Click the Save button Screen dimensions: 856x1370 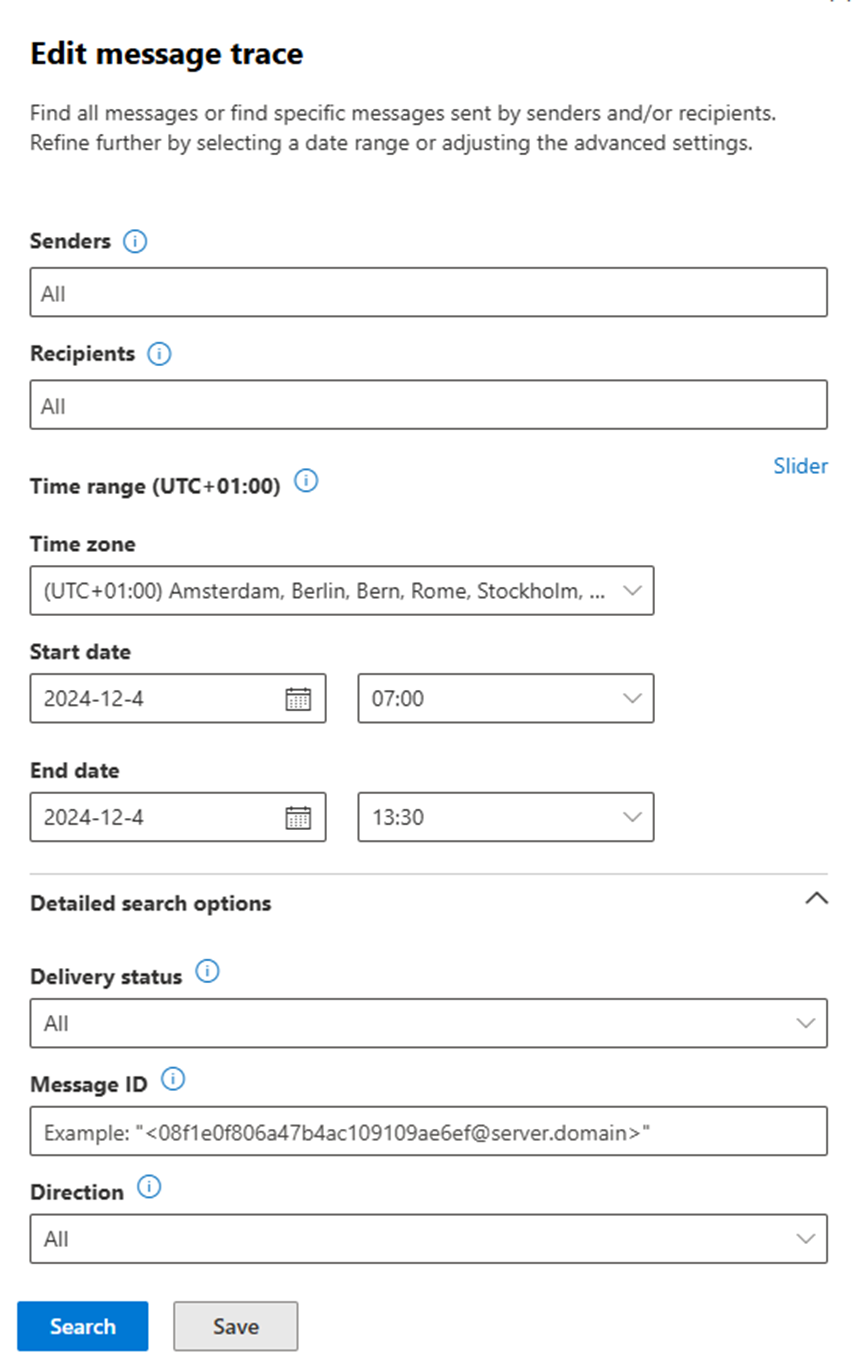235,1326
